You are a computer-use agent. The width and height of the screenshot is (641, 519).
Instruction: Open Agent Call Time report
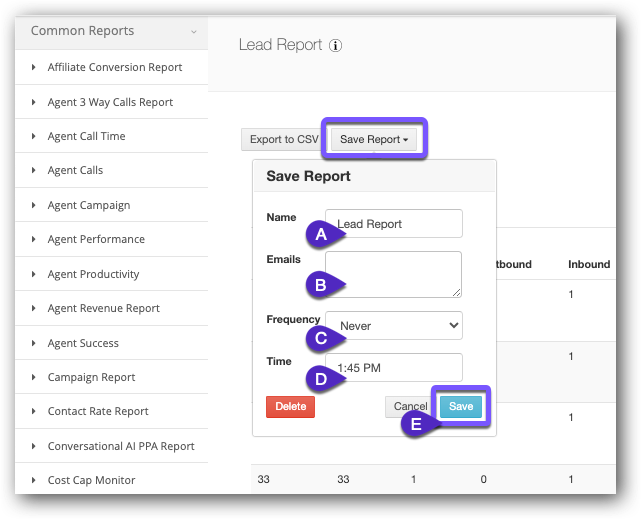coord(86,136)
